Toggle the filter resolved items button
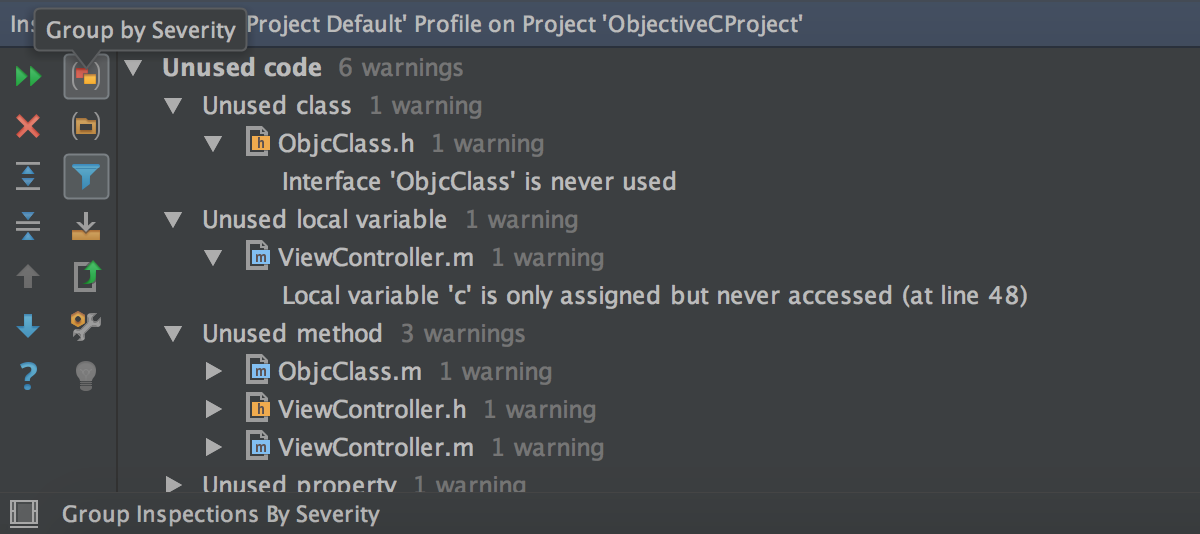 [86, 176]
